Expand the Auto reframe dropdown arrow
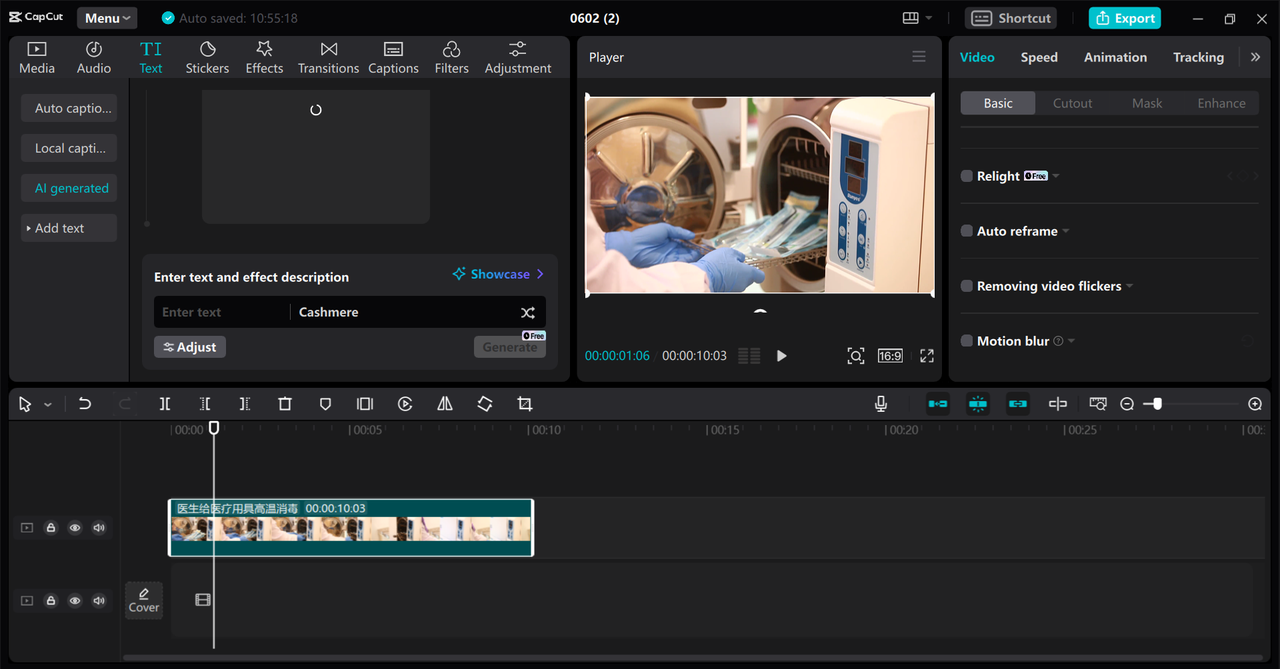 tap(1066, 231)
